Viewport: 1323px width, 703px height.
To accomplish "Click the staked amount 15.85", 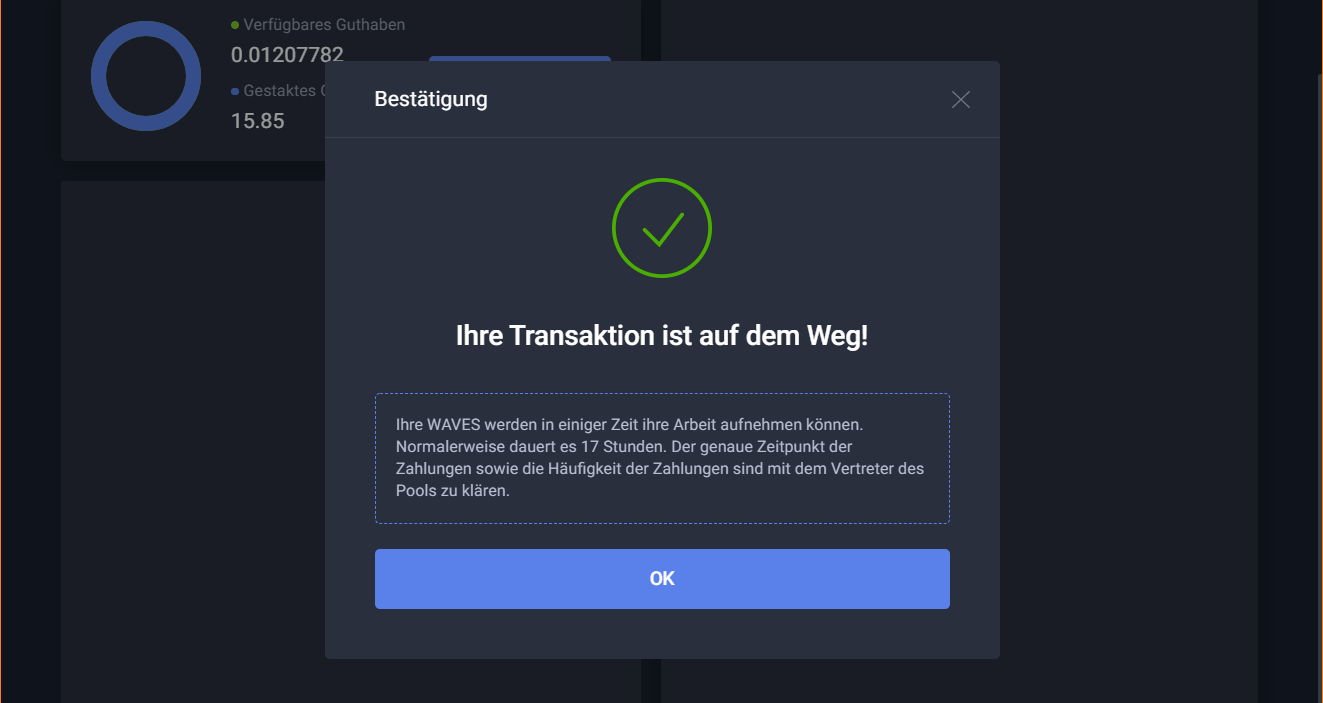I will coord(258,121).
